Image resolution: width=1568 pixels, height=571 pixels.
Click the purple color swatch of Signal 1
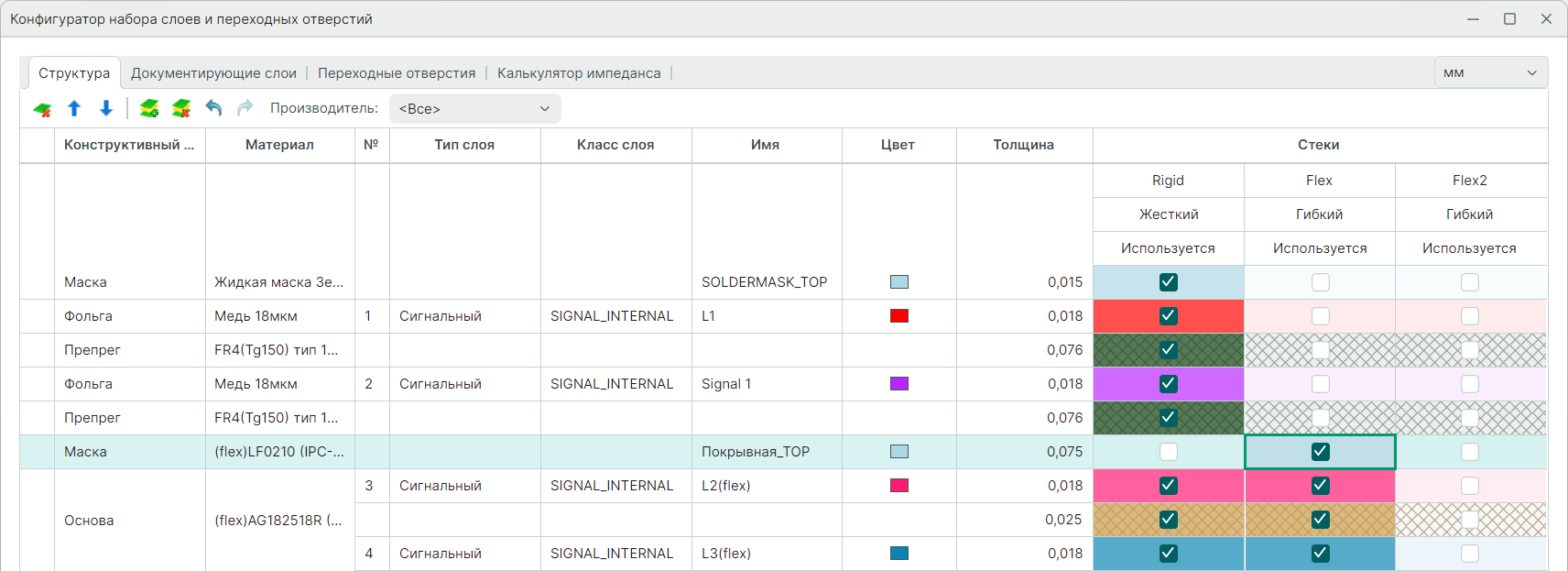coord(899,384)
